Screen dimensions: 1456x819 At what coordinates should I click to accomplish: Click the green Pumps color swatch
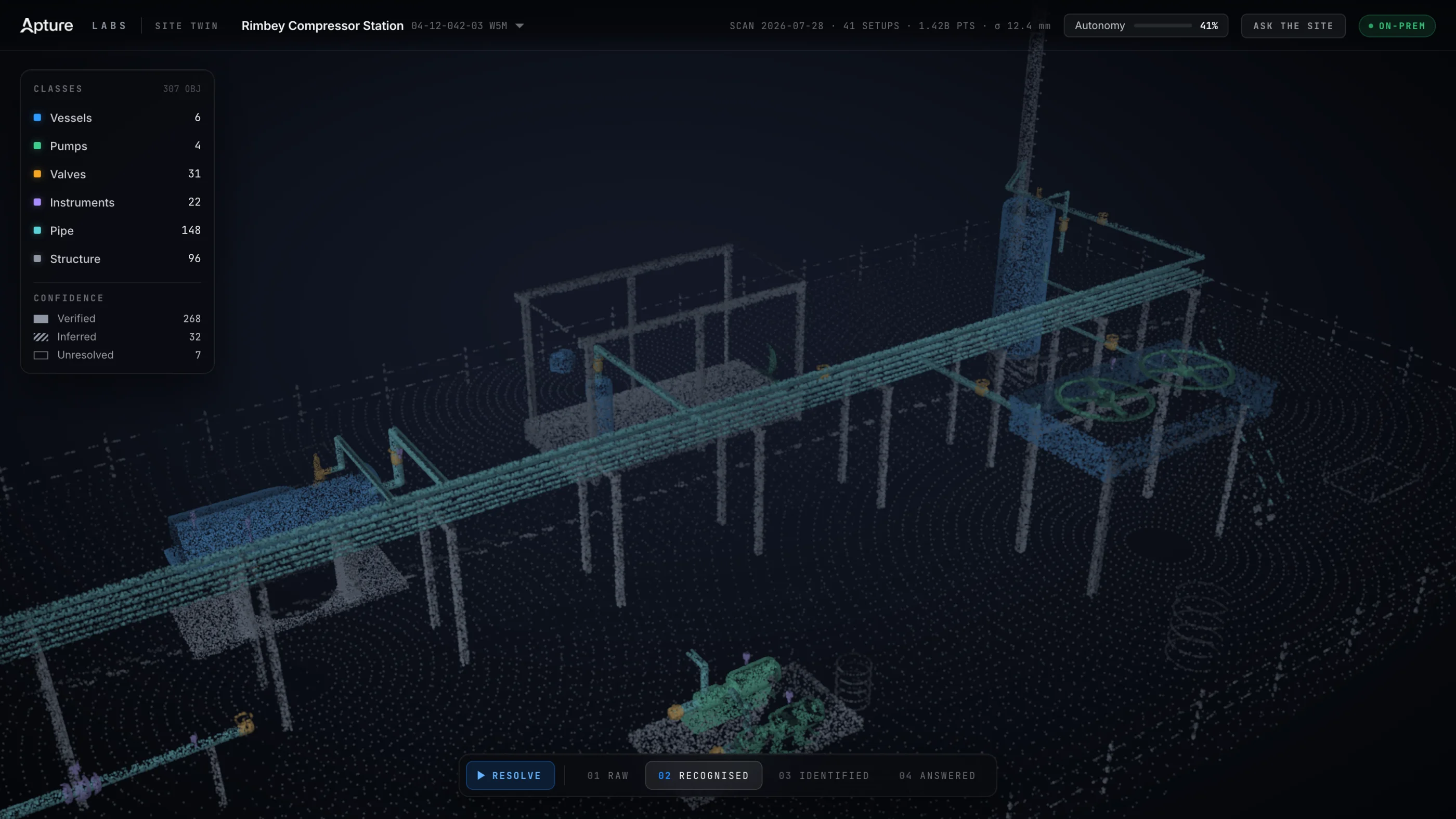37,146
